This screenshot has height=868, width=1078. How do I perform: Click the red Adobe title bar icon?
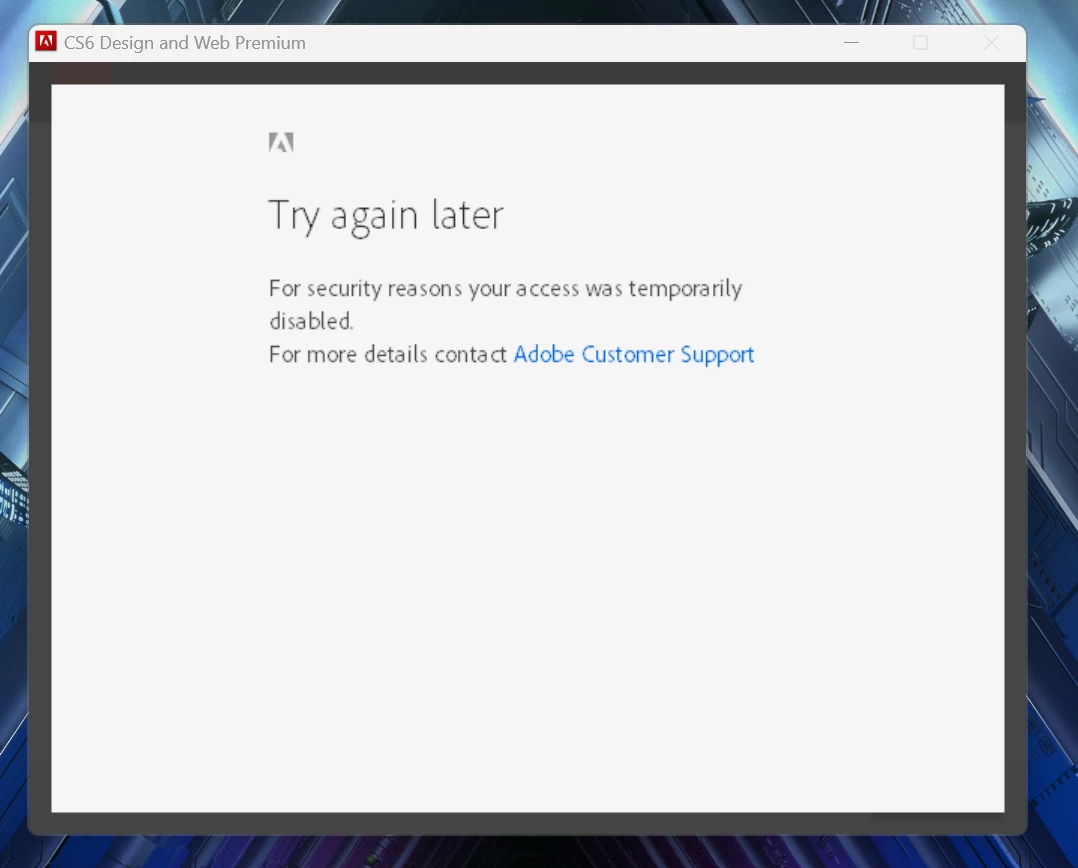coord(46,42)
